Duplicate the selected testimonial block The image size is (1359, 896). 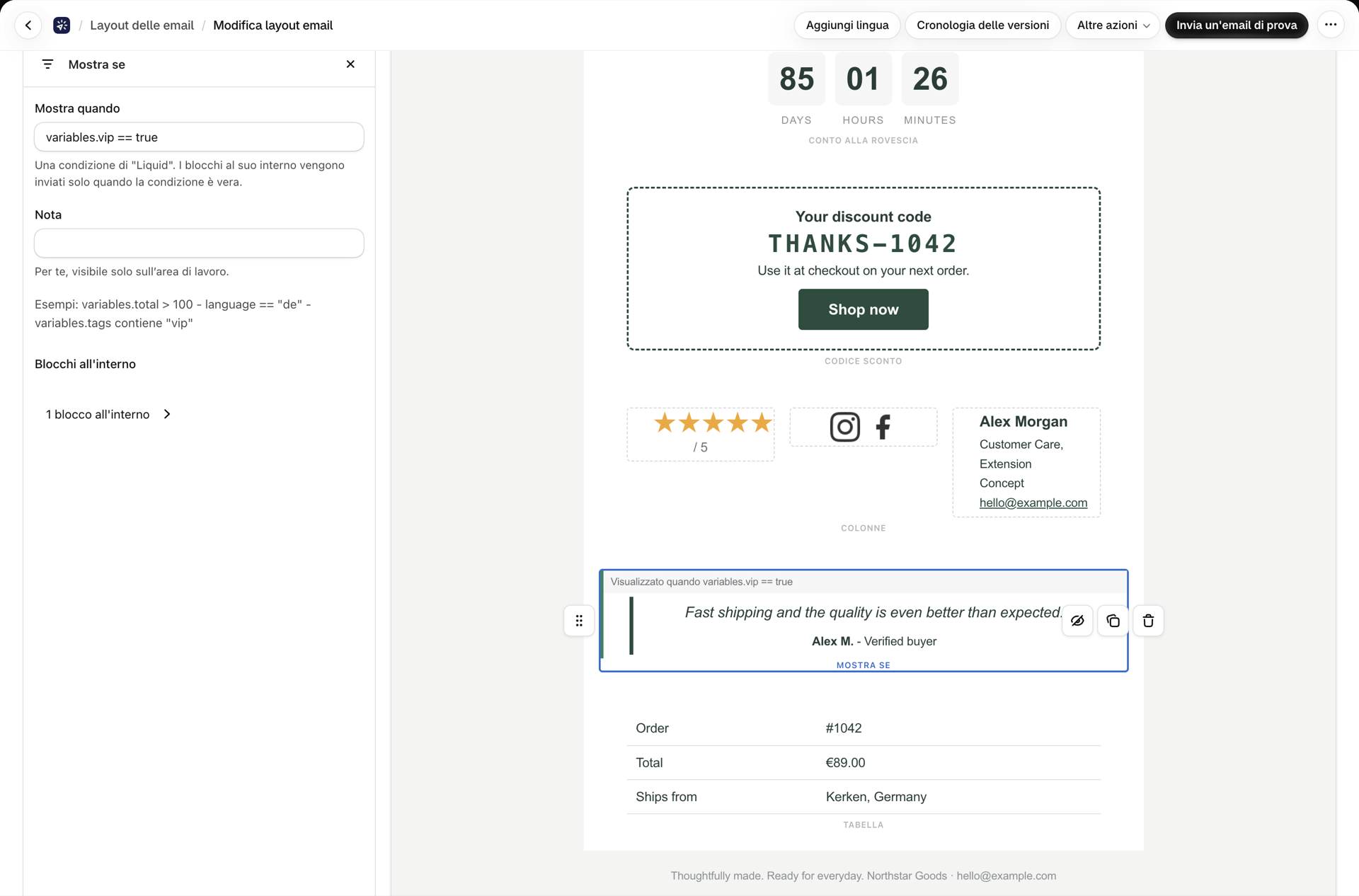point(1113,621)
